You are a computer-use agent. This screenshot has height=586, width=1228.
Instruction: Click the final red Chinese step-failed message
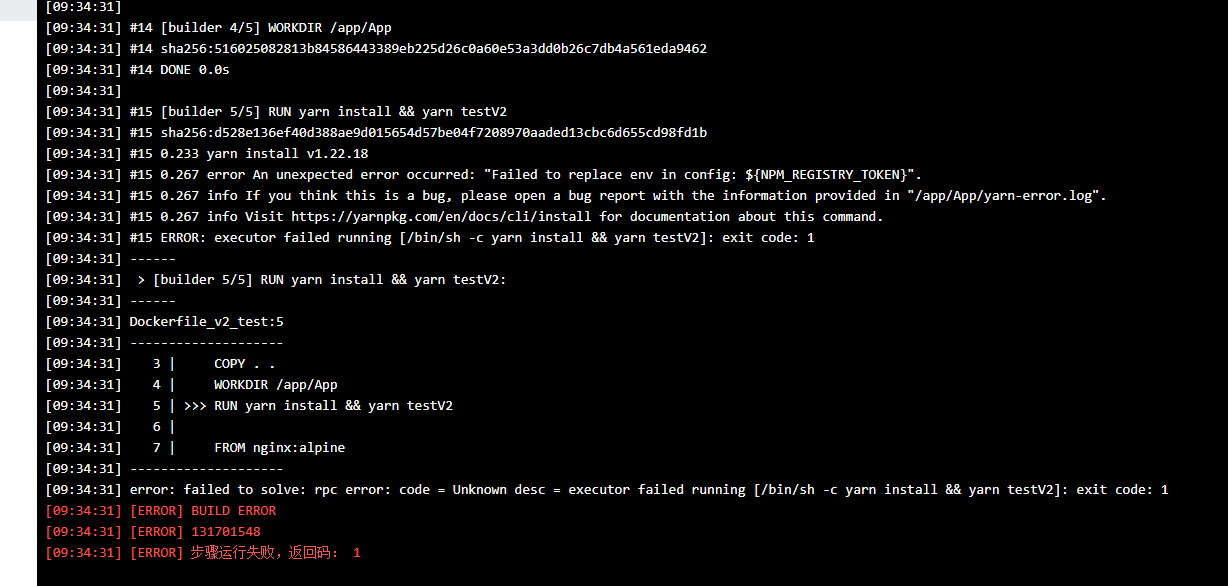pos(203,553)
